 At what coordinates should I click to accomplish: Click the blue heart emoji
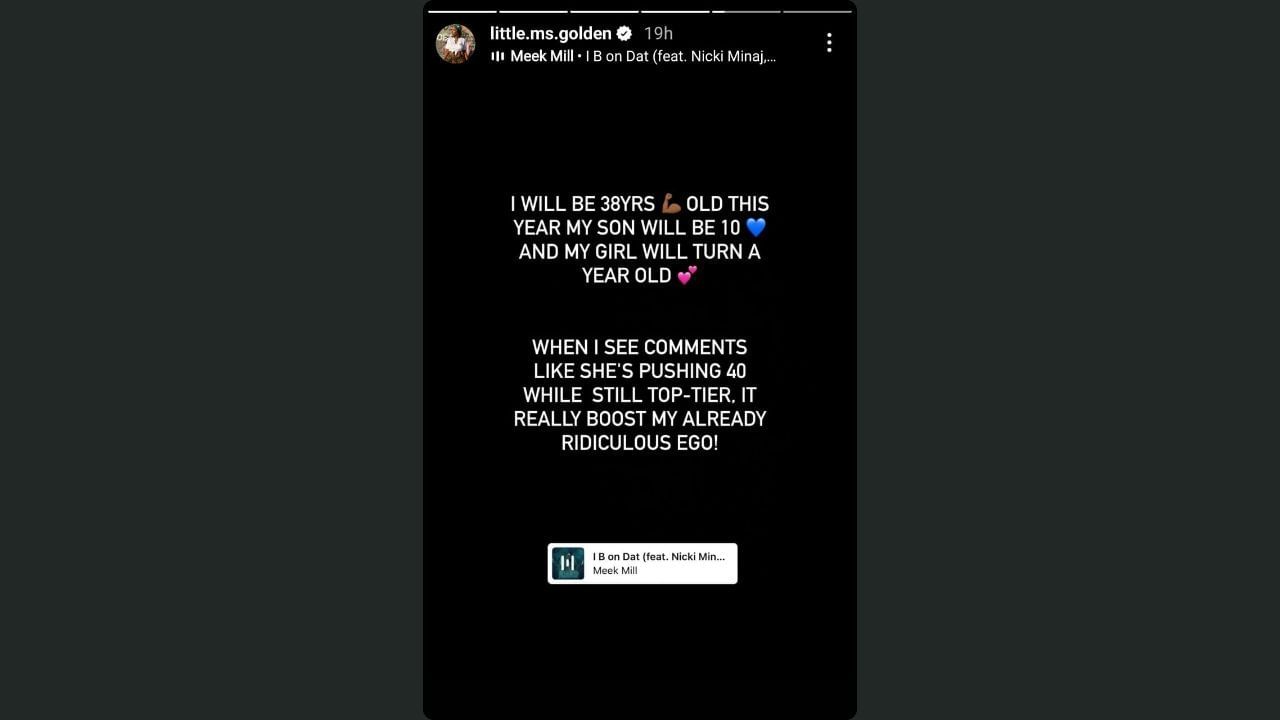tap(756, 228)
